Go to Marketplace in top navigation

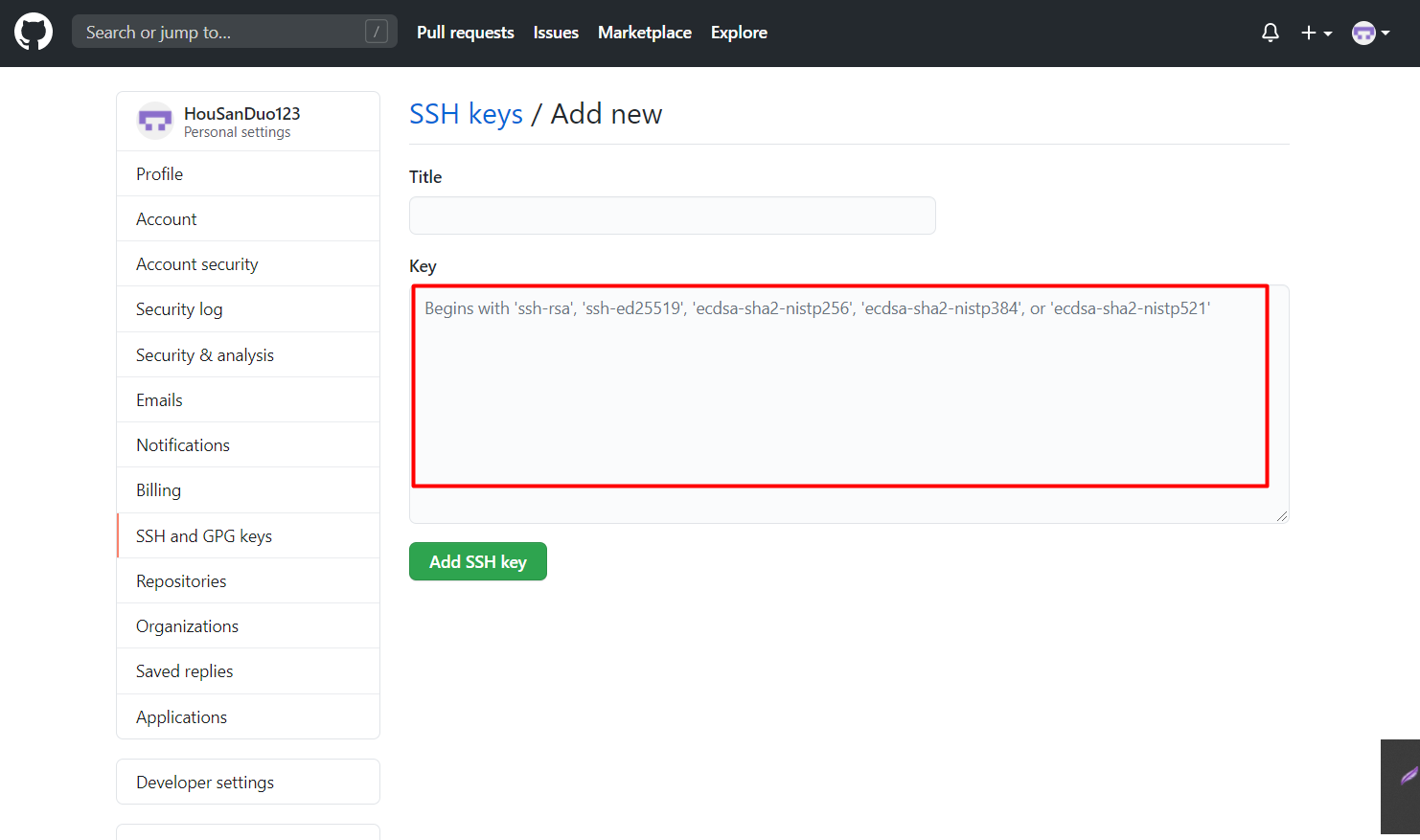point(645,33)
